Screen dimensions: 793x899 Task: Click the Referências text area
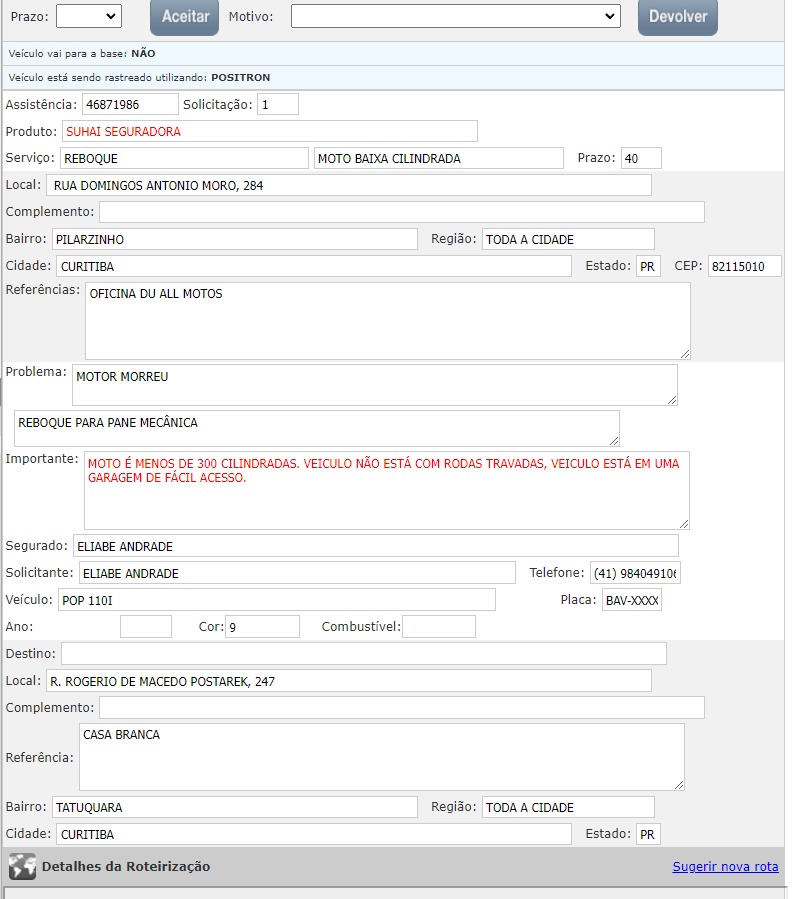pos(387,320)
